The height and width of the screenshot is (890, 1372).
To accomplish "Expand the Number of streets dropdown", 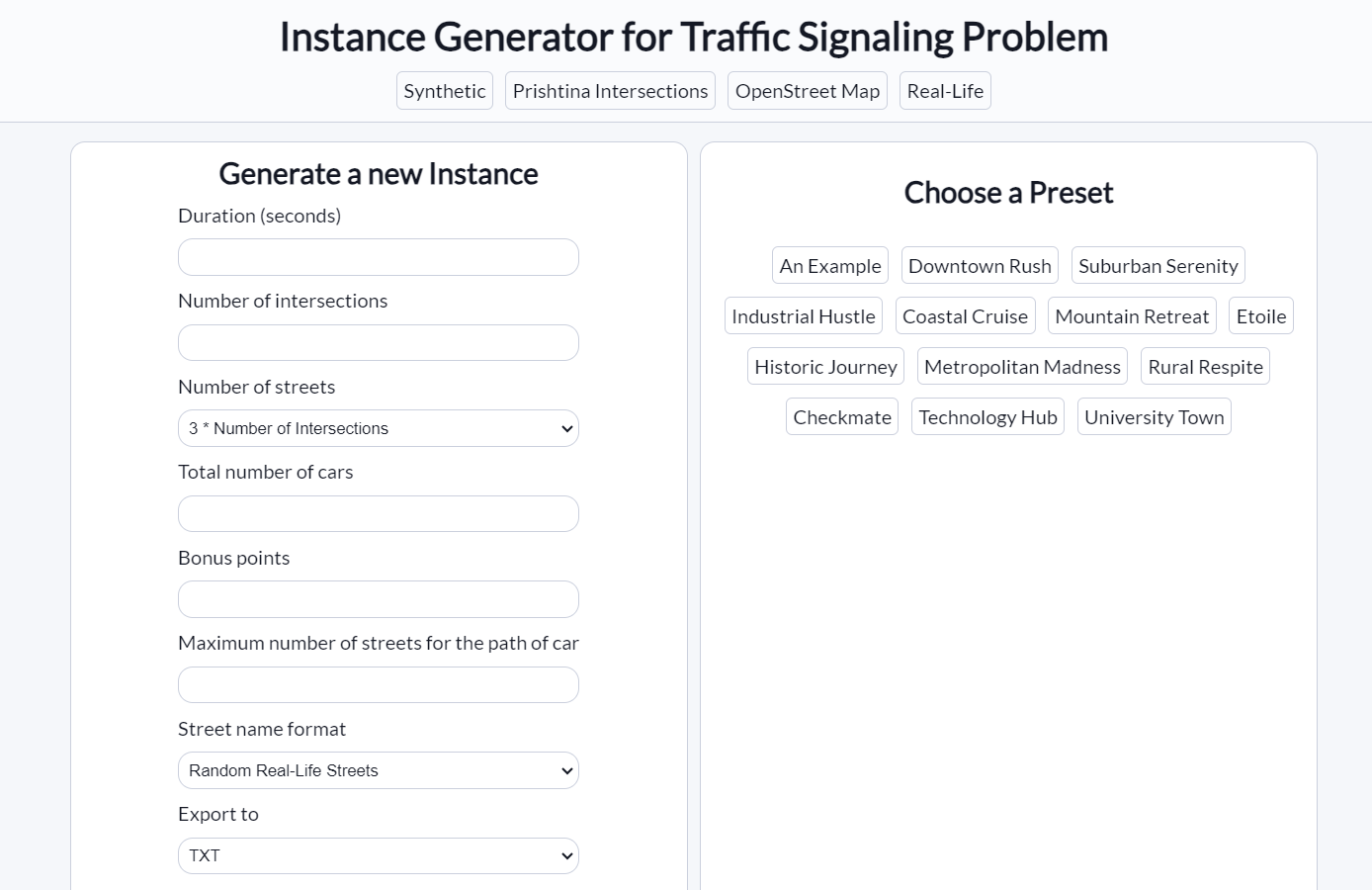I will point(378,428).
